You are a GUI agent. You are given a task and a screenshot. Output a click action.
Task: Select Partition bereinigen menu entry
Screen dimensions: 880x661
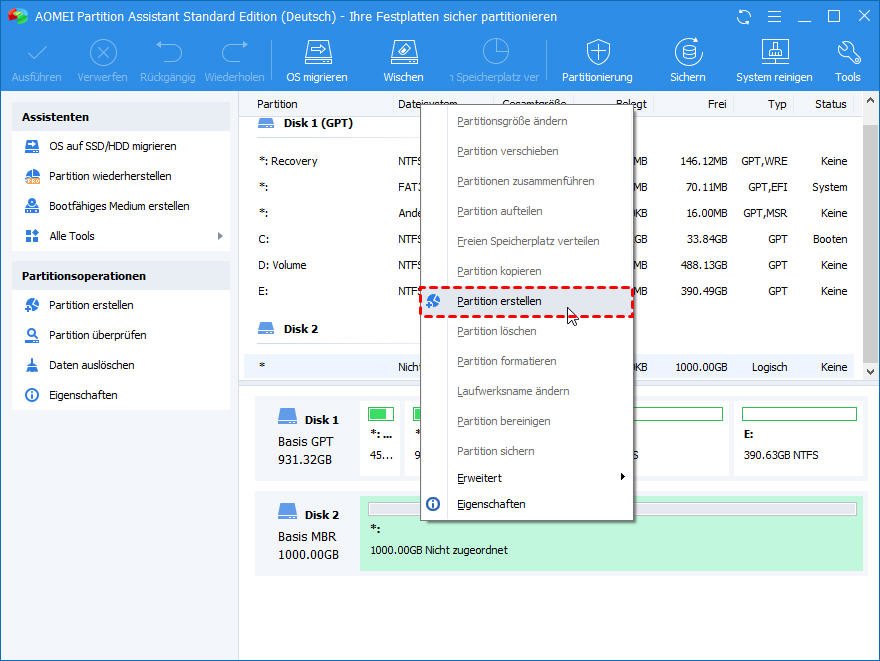click(x=526, y=421)
